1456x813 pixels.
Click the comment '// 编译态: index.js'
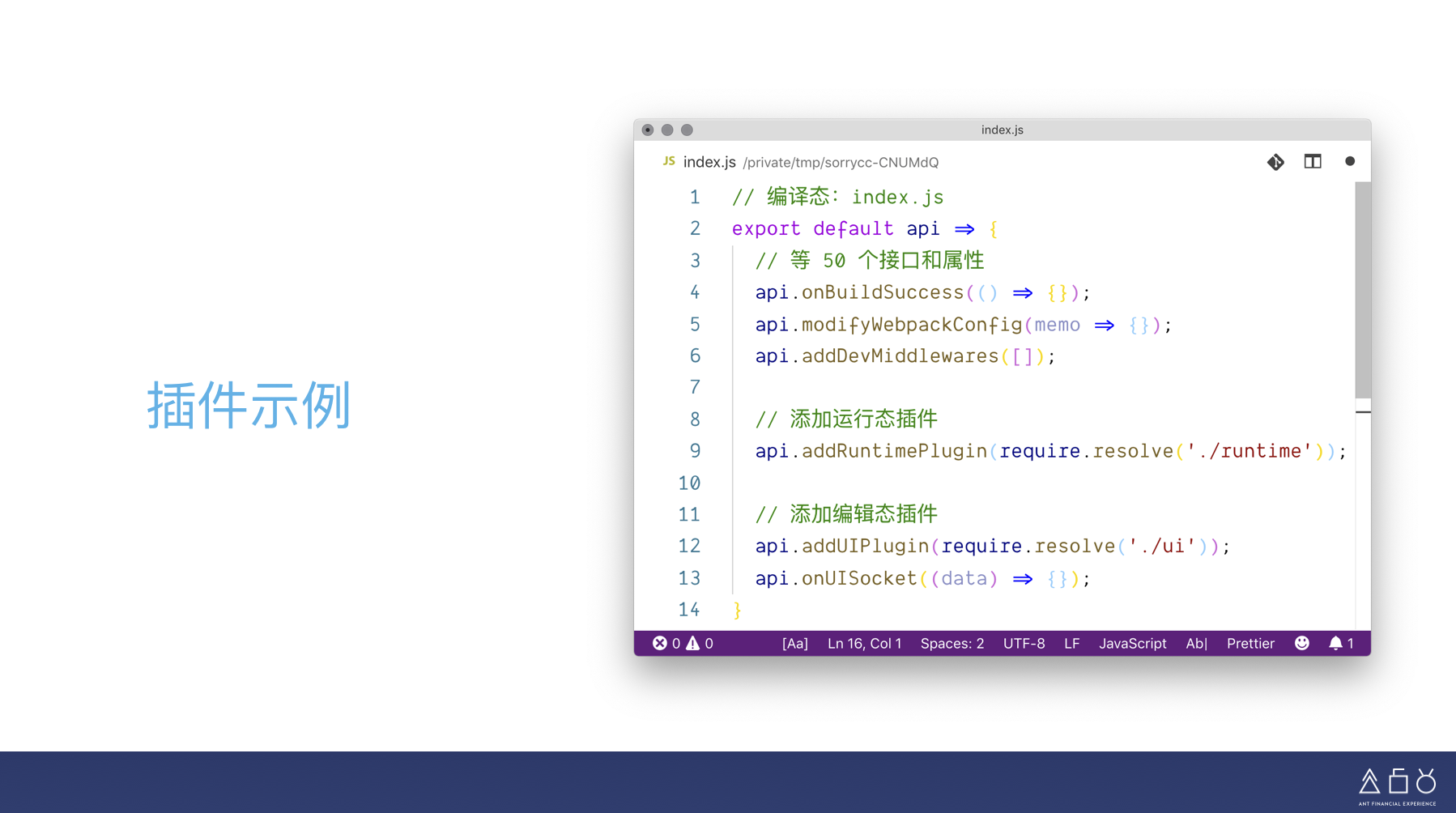(x=838, y=197)
